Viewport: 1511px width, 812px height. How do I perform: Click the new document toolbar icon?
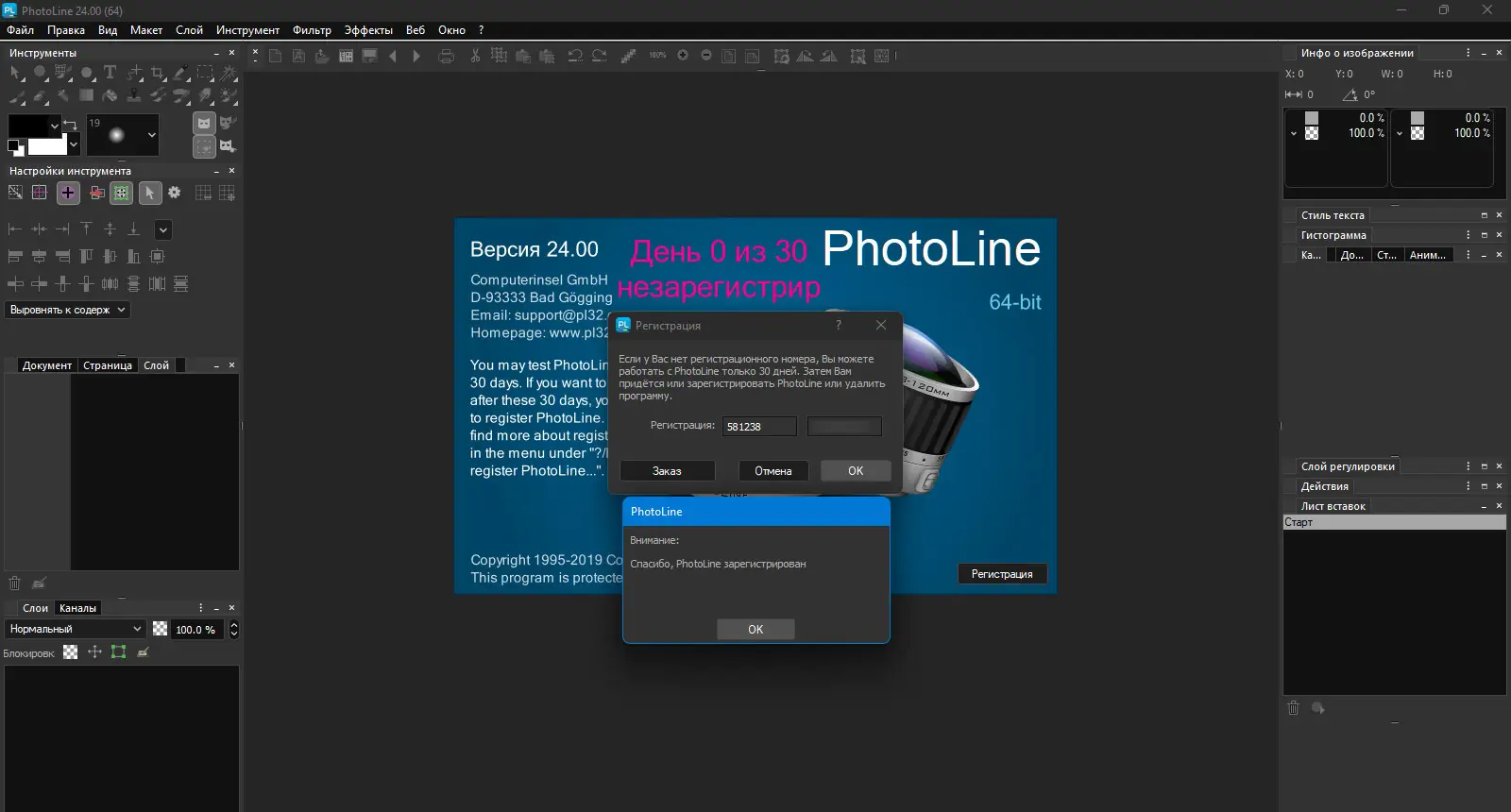coord(275,56)
